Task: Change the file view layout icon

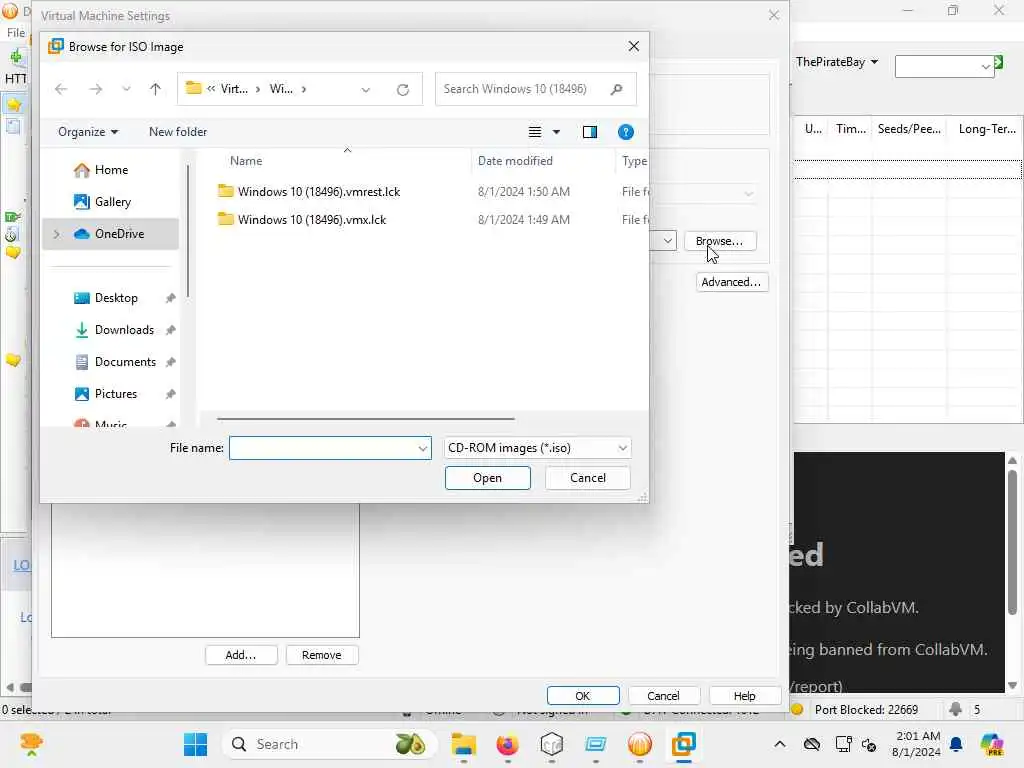Action: pos(535,132)
